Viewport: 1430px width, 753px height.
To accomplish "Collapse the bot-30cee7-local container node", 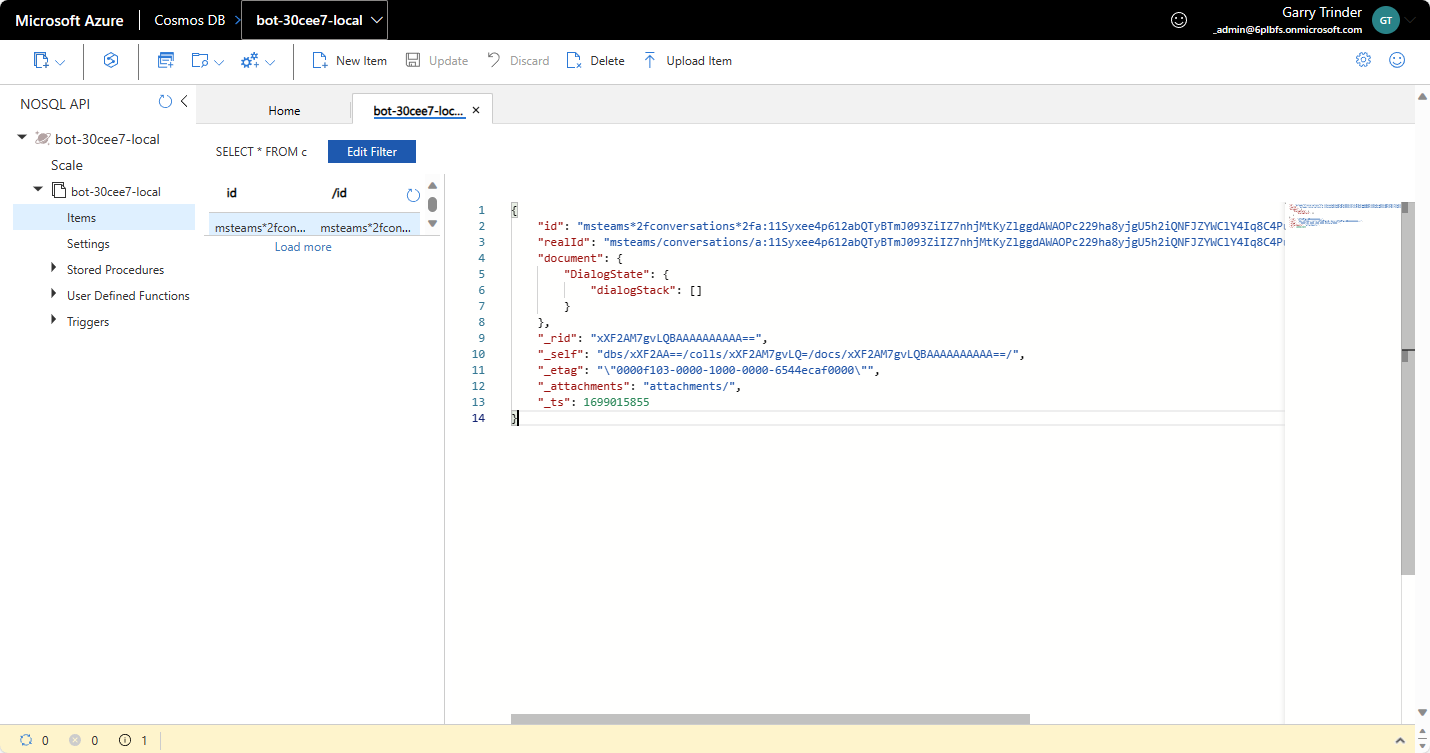I will (x=38, y=190).
